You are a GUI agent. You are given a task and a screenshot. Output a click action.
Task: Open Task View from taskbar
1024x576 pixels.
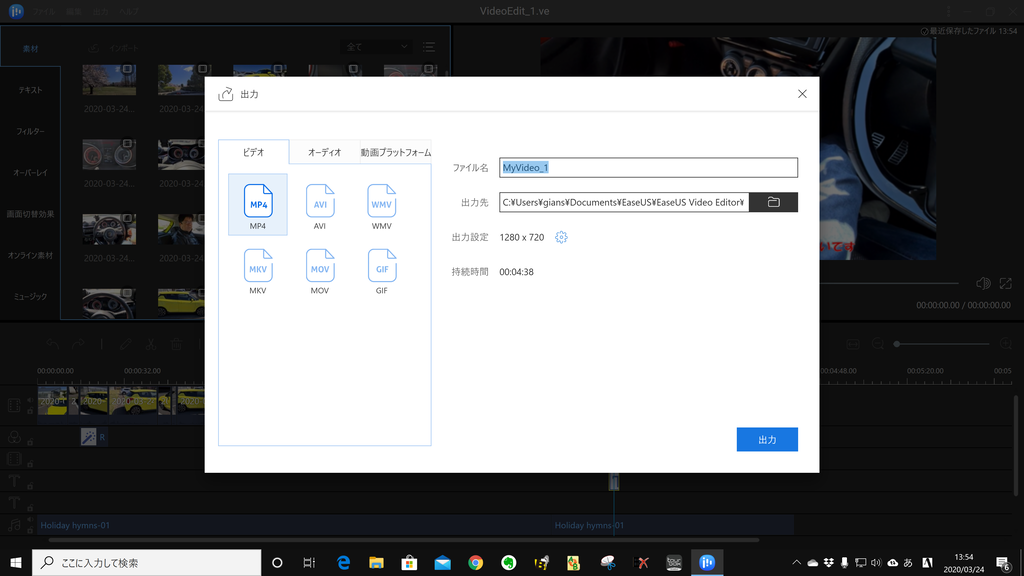click(310, 562)
